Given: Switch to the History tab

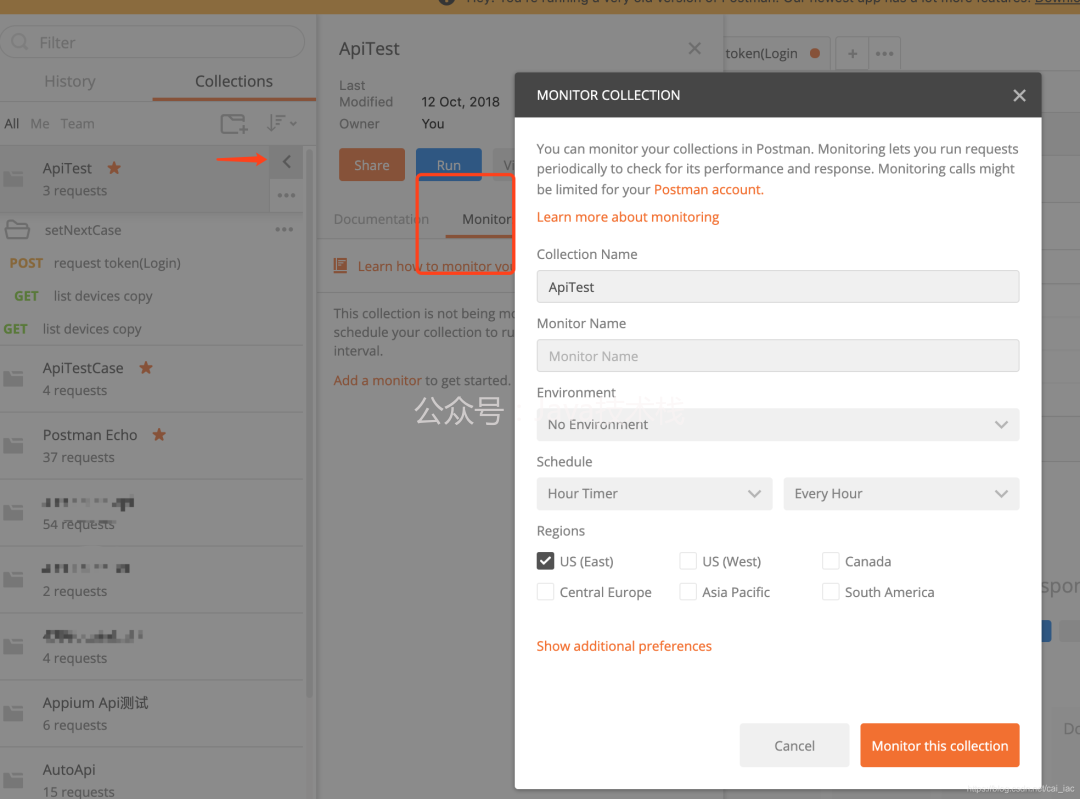Looking at the screenshot, I should point(70,81).
